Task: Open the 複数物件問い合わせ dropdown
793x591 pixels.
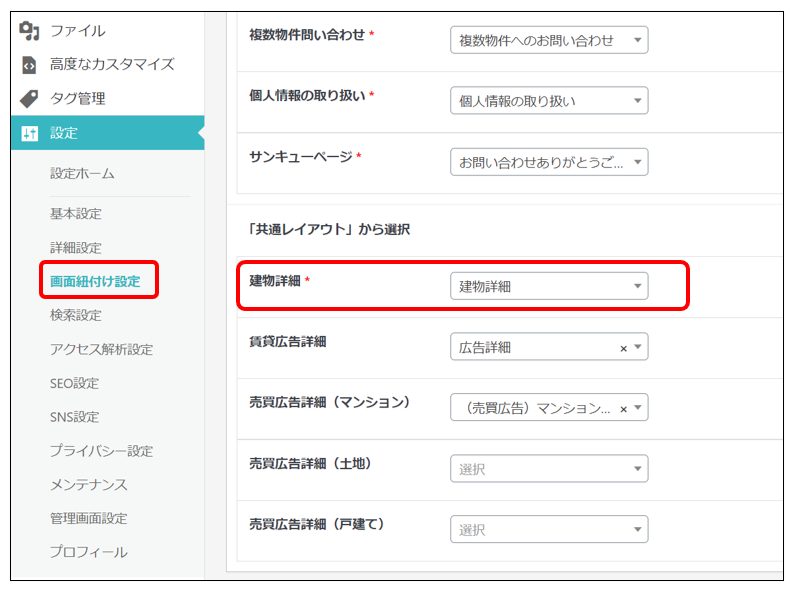Action: coord(549,40)
